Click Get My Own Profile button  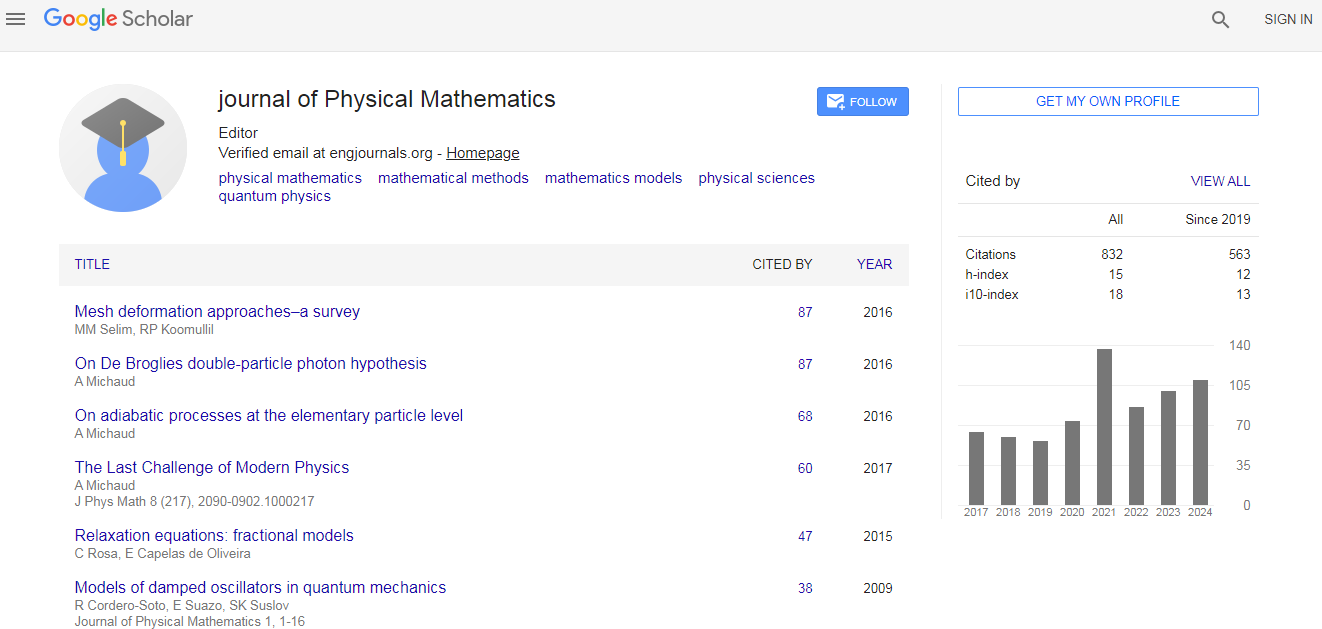coord(1107,101)
